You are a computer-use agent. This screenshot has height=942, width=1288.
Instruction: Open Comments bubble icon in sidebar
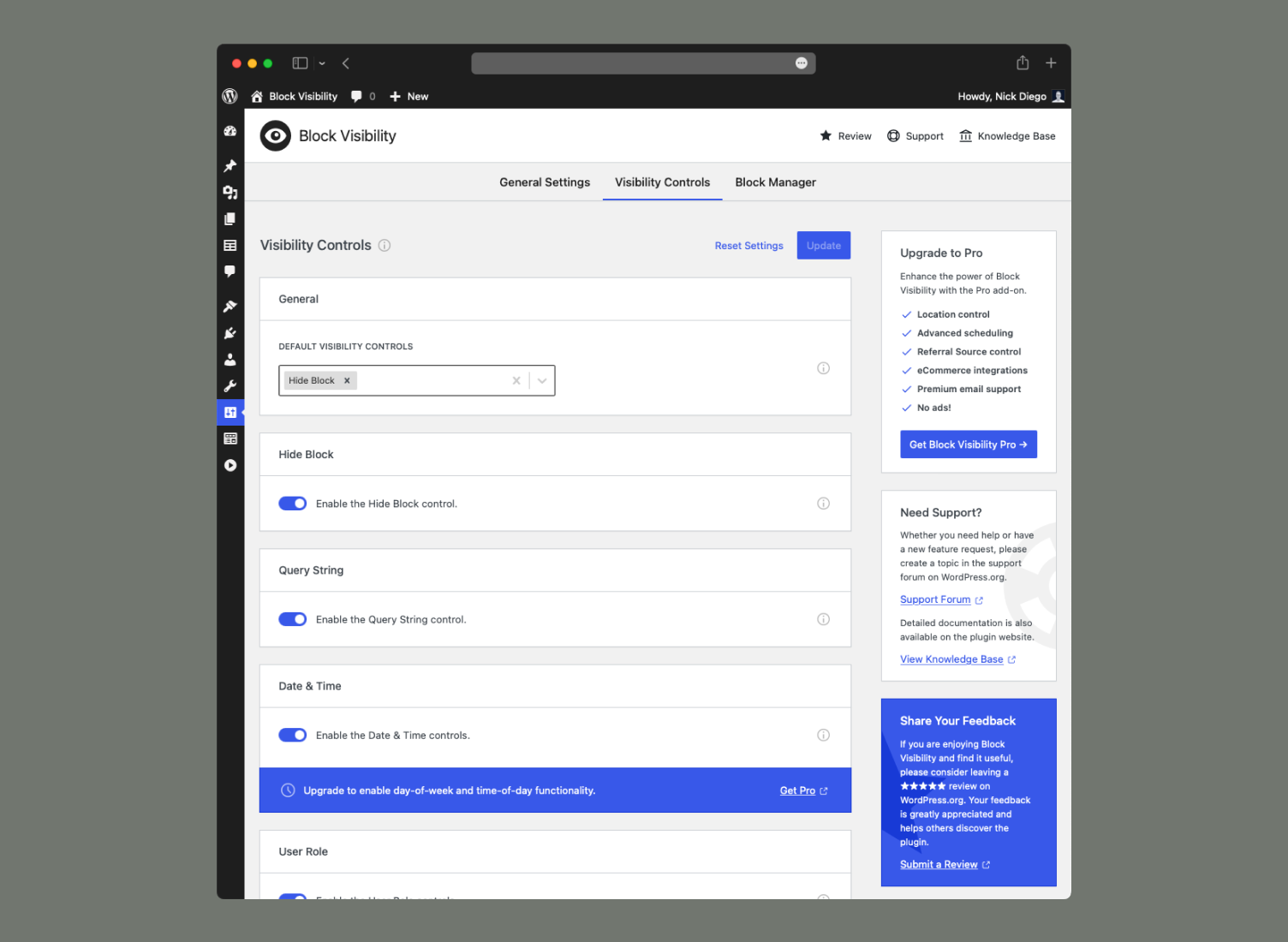coord(230,271)
